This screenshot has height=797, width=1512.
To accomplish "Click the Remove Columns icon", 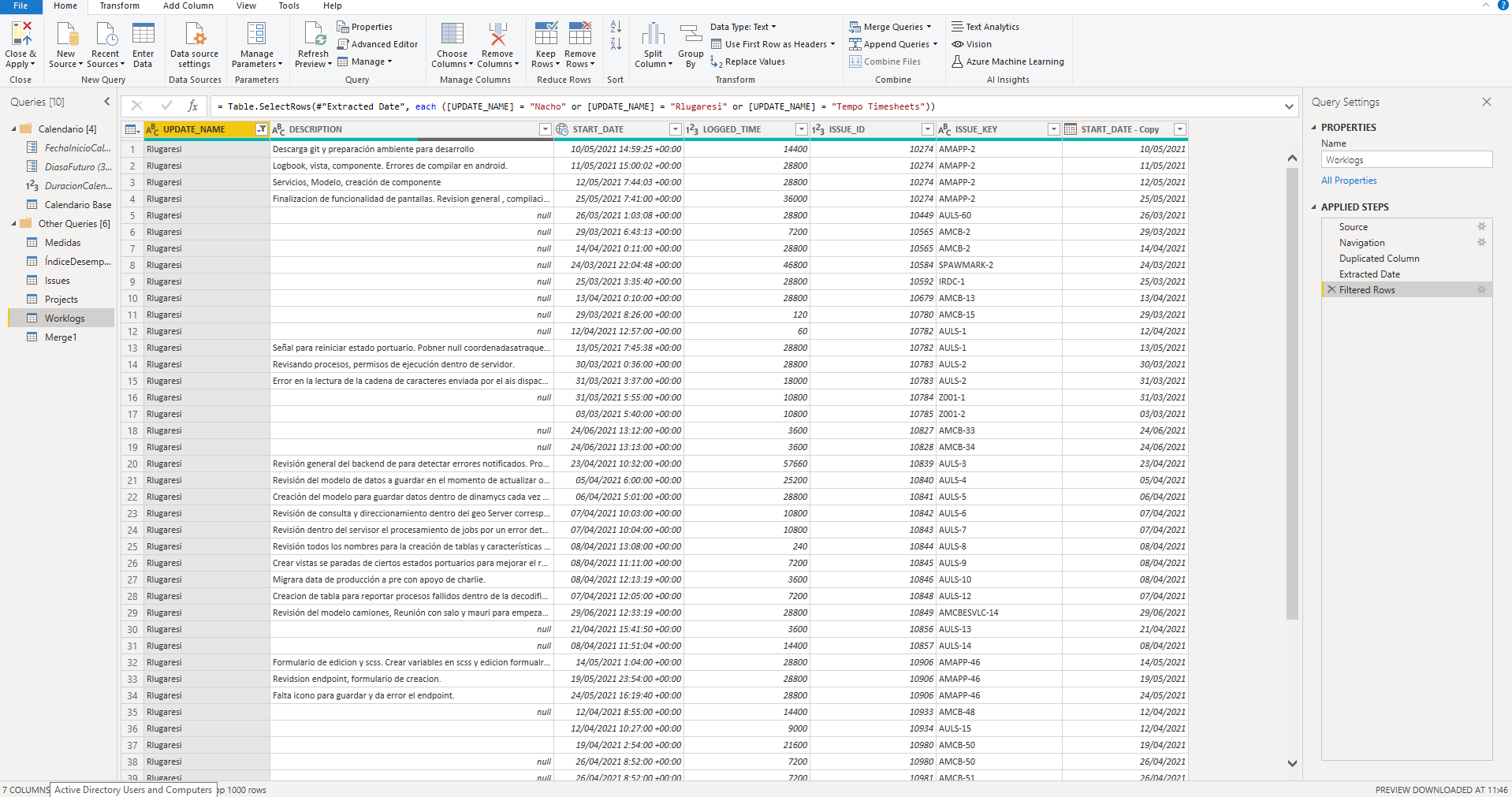I will click(x=497, y=35).
